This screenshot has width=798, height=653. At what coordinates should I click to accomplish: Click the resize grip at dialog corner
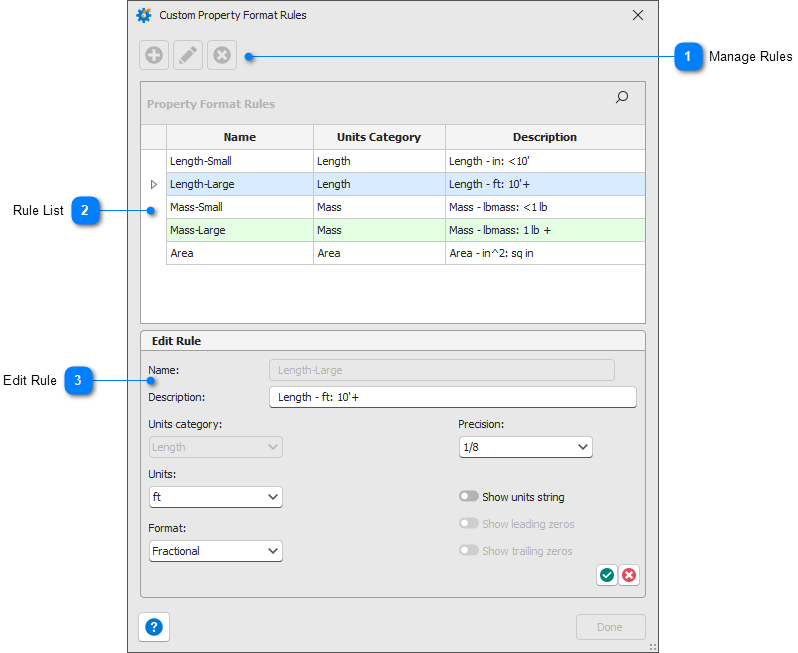652,647
